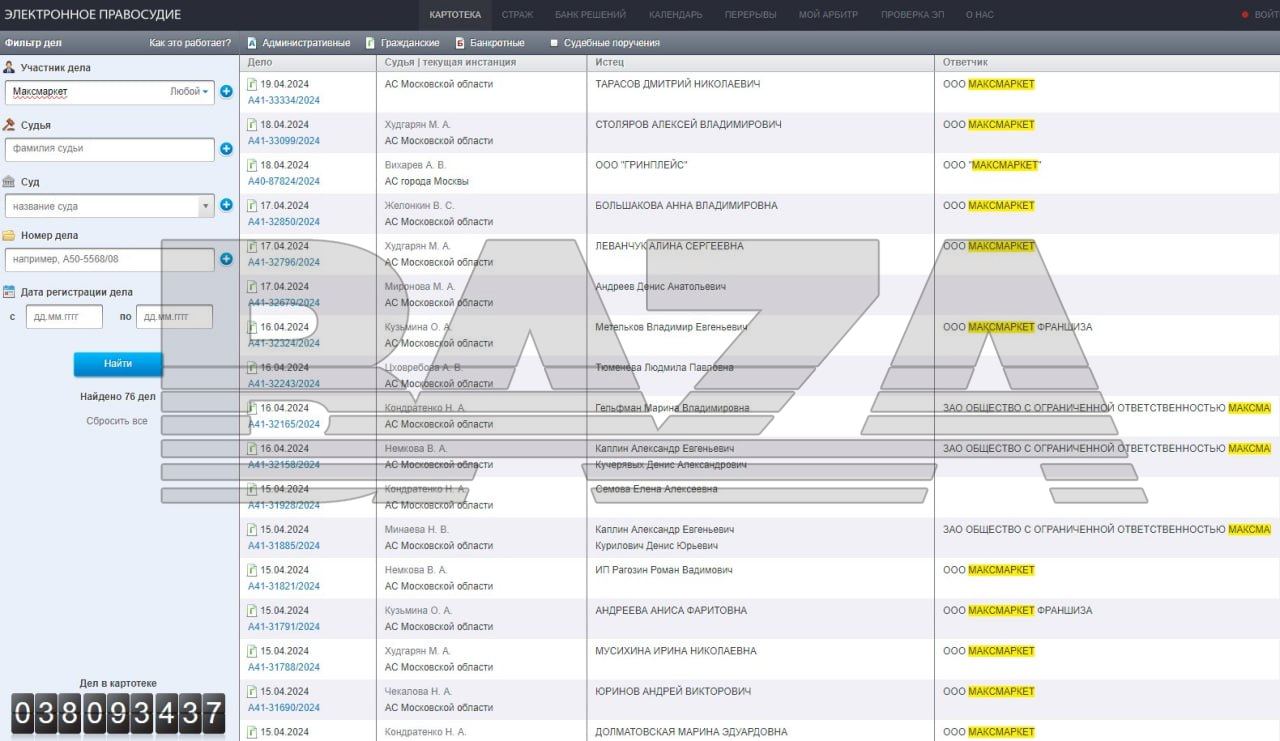Click the start date registration field
Image resolution: width=1280 pixels, height=741 pixels.
pos(64,317)
